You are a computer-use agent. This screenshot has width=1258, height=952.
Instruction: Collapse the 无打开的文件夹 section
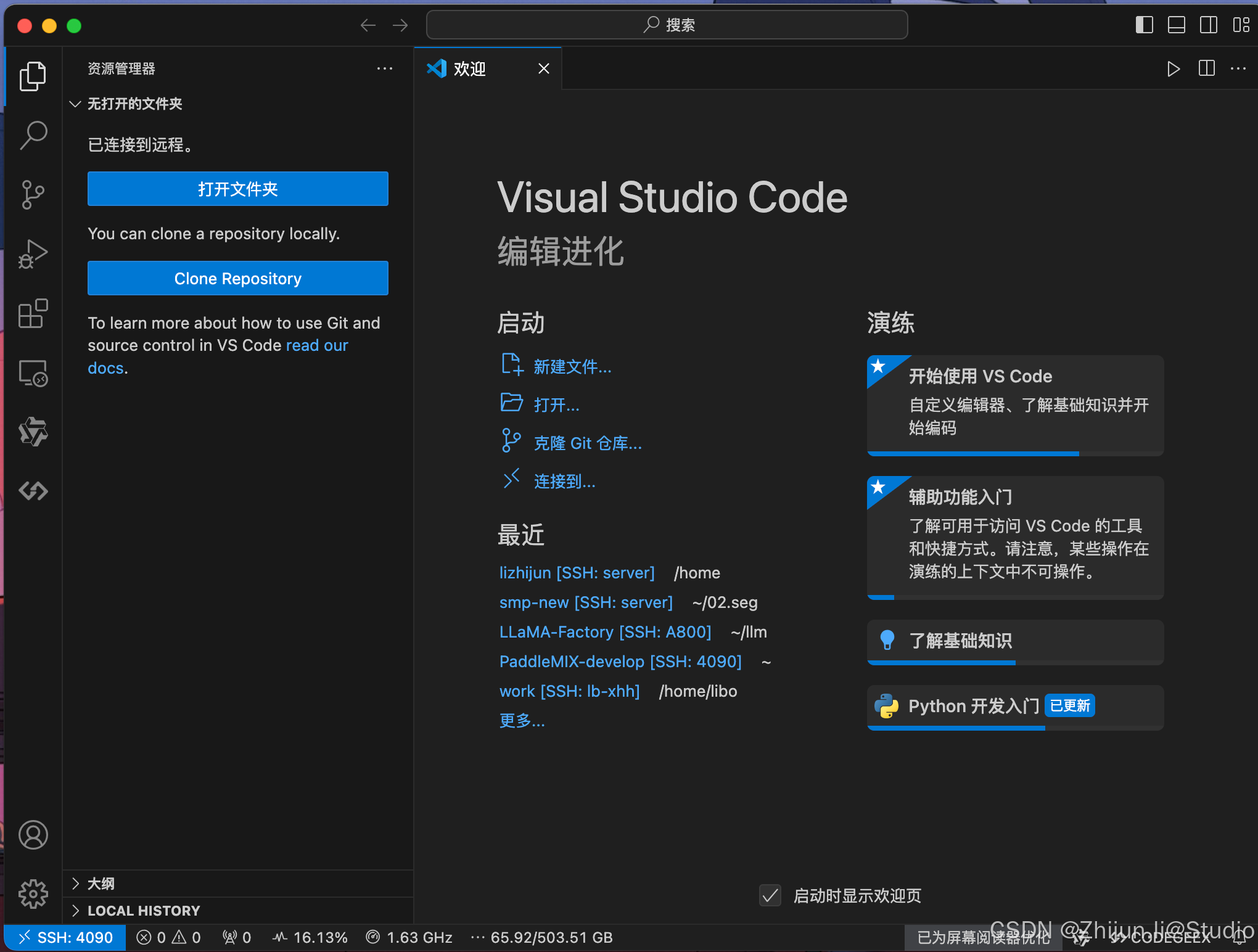point(237,104)
